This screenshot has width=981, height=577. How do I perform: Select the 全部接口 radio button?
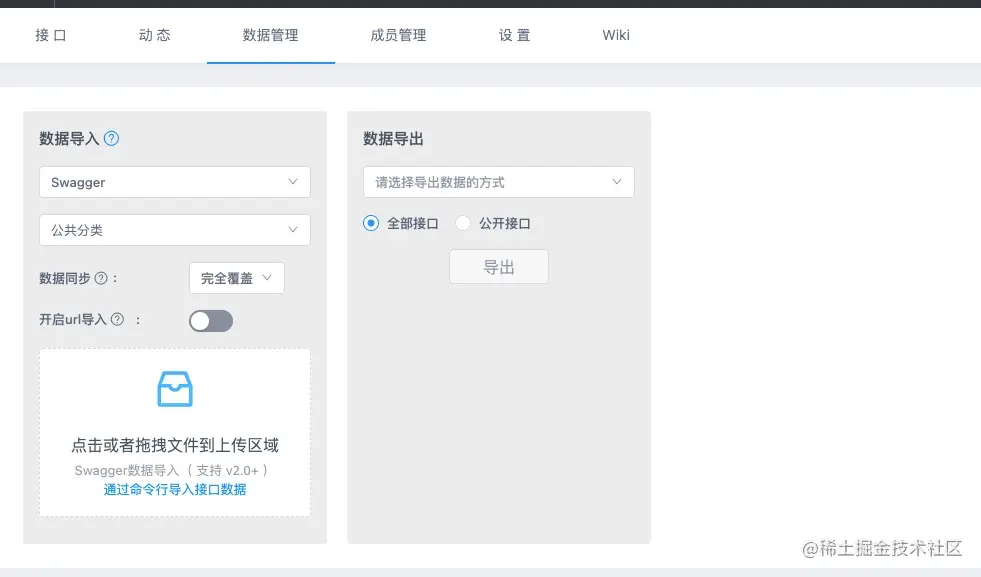point(371,223)
